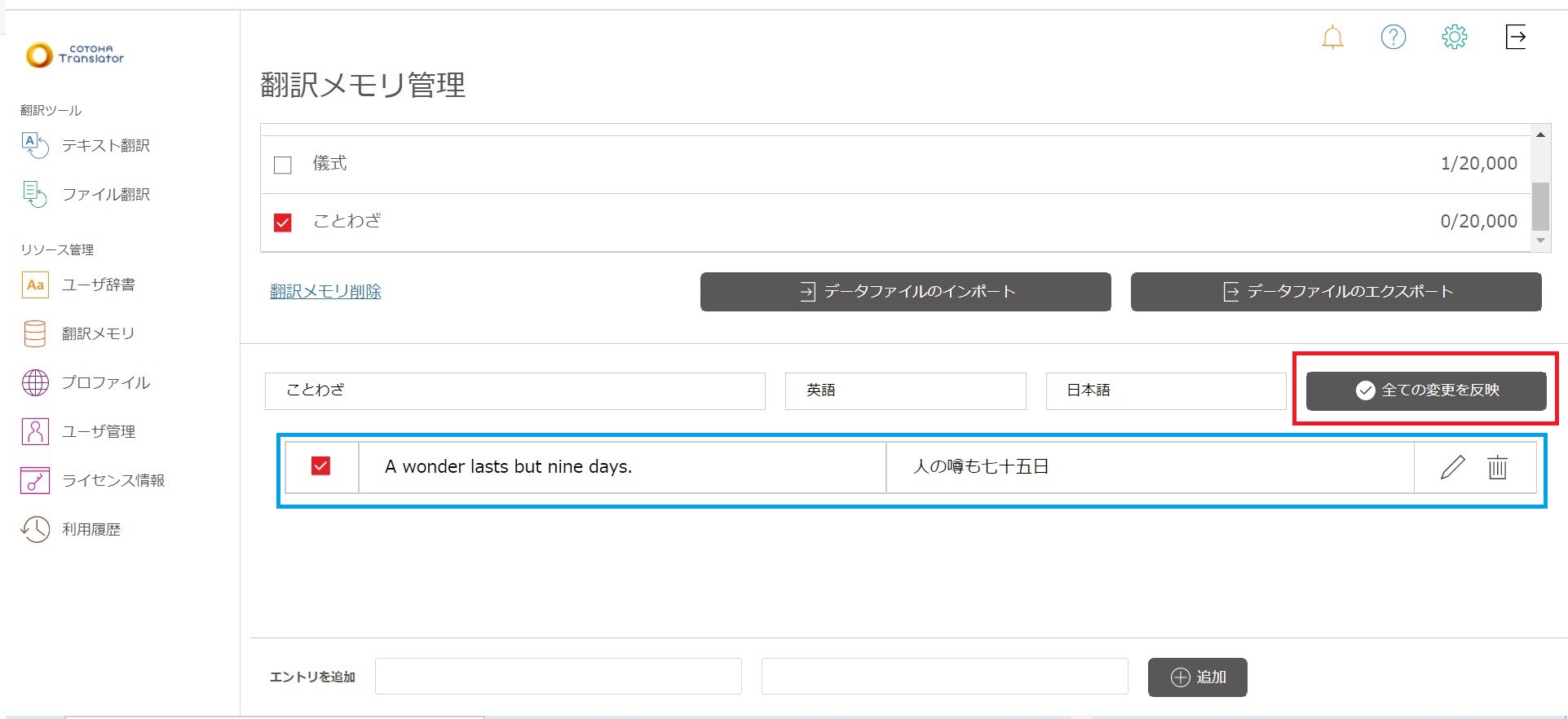Delete entry with the trash icon
The image size is (1568, 719).
(1497, 467)
